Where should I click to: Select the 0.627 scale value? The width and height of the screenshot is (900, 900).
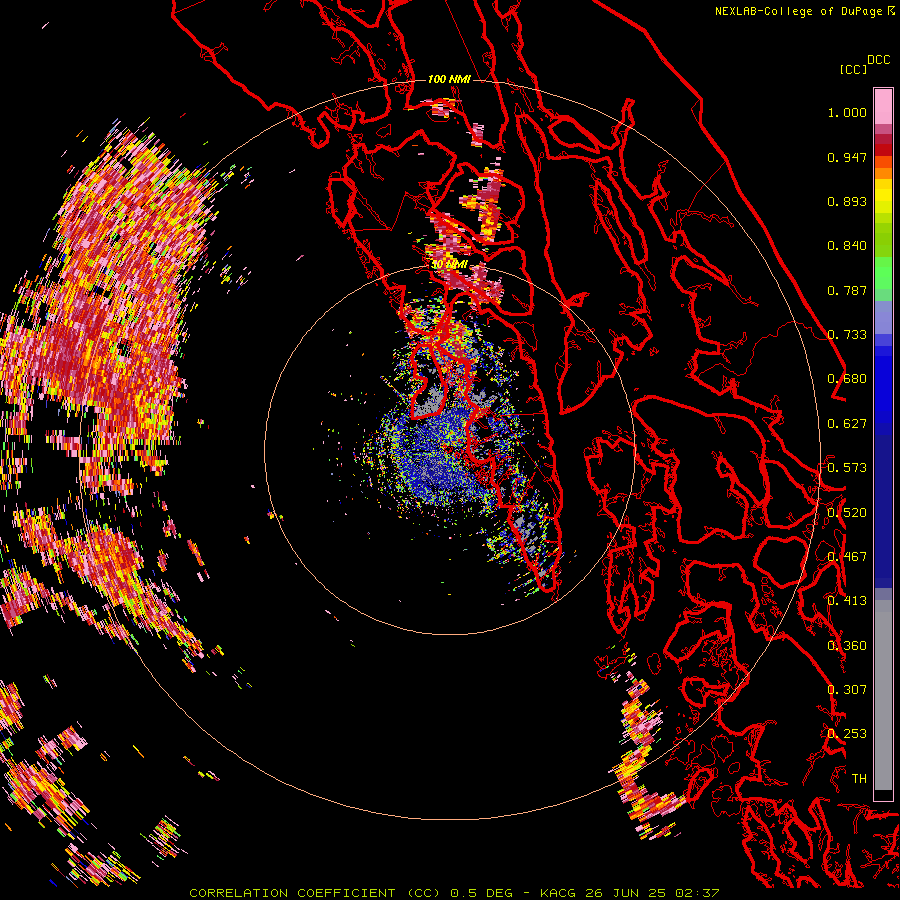[847, 424]
